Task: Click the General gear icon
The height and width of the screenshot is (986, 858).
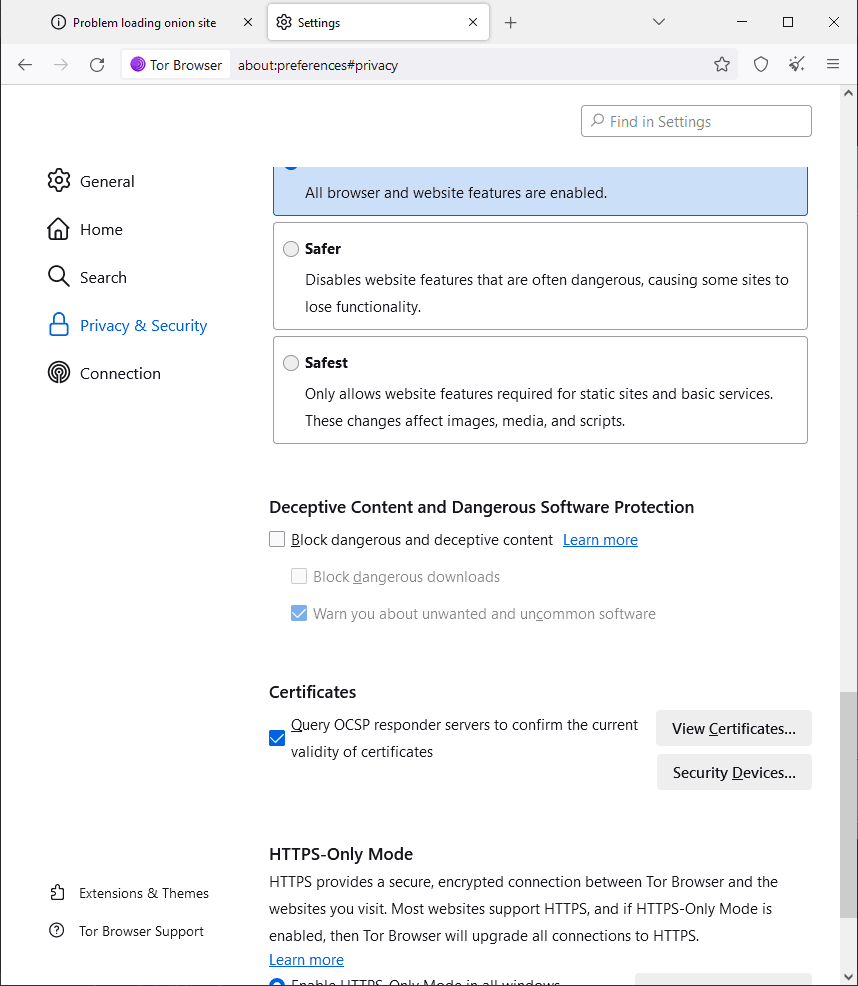Action: 58,180
